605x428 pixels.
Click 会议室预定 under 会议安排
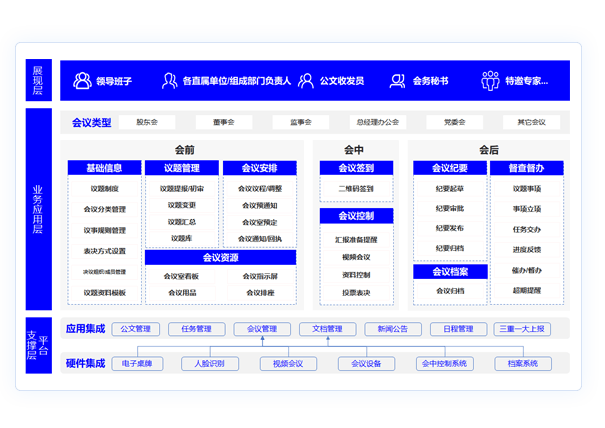259,222
